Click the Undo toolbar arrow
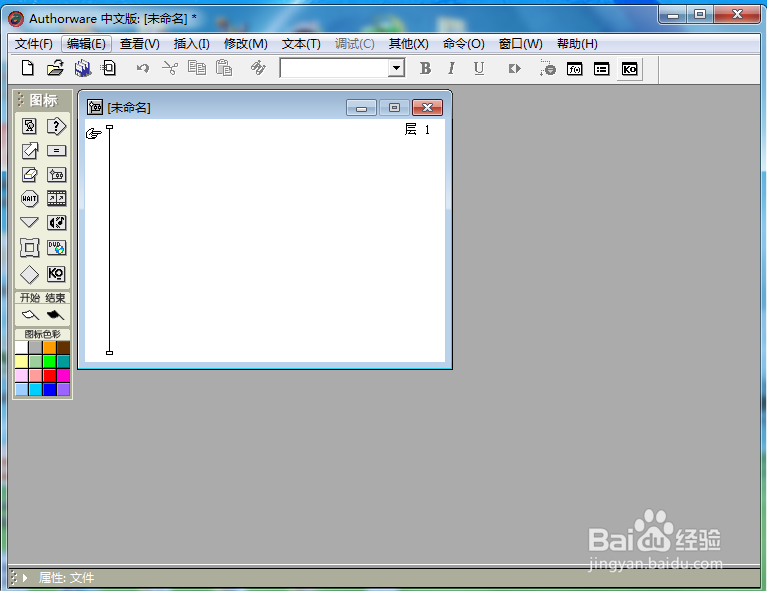The width and height of the screenshot is (767, 591). click(142, 68)
